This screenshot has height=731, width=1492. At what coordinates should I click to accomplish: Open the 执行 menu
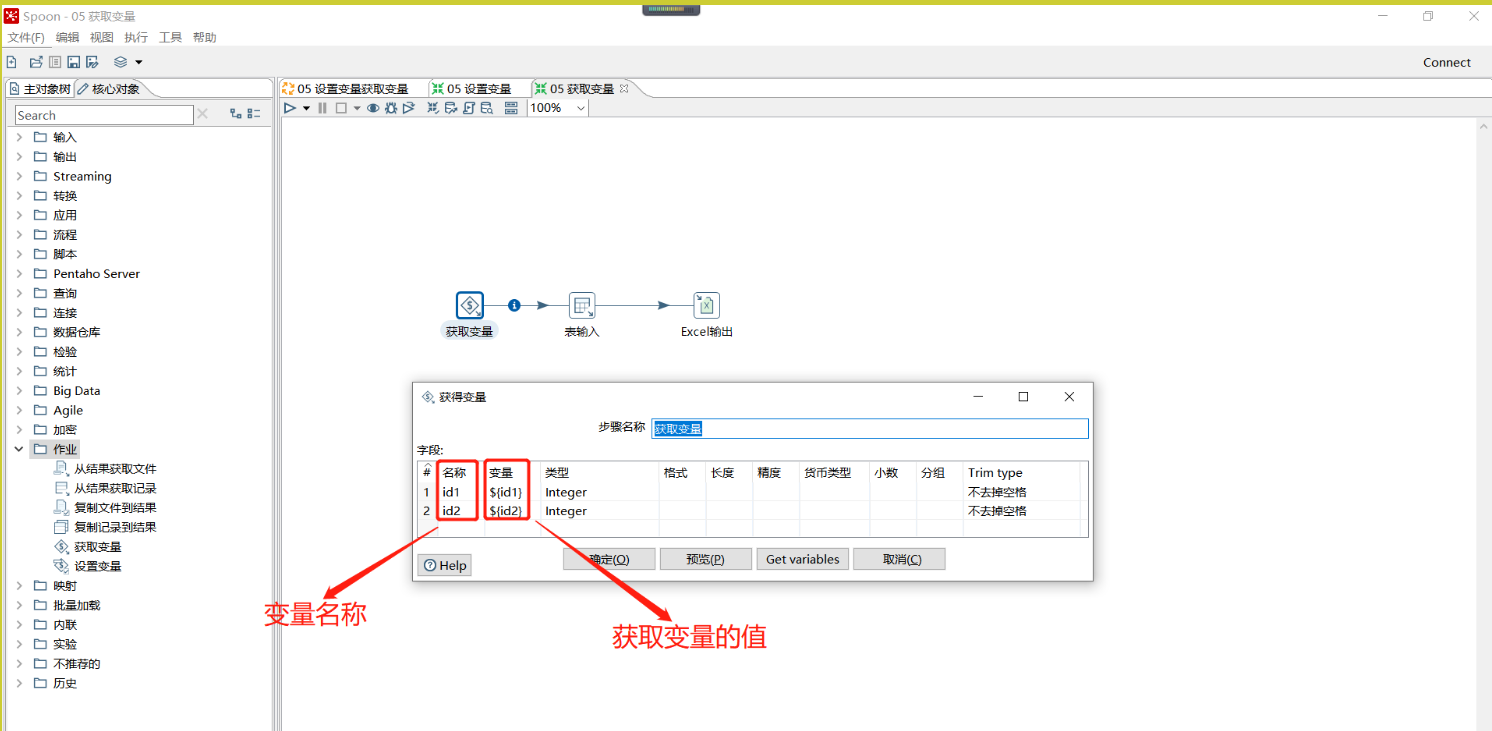click(x=136, y=37)
